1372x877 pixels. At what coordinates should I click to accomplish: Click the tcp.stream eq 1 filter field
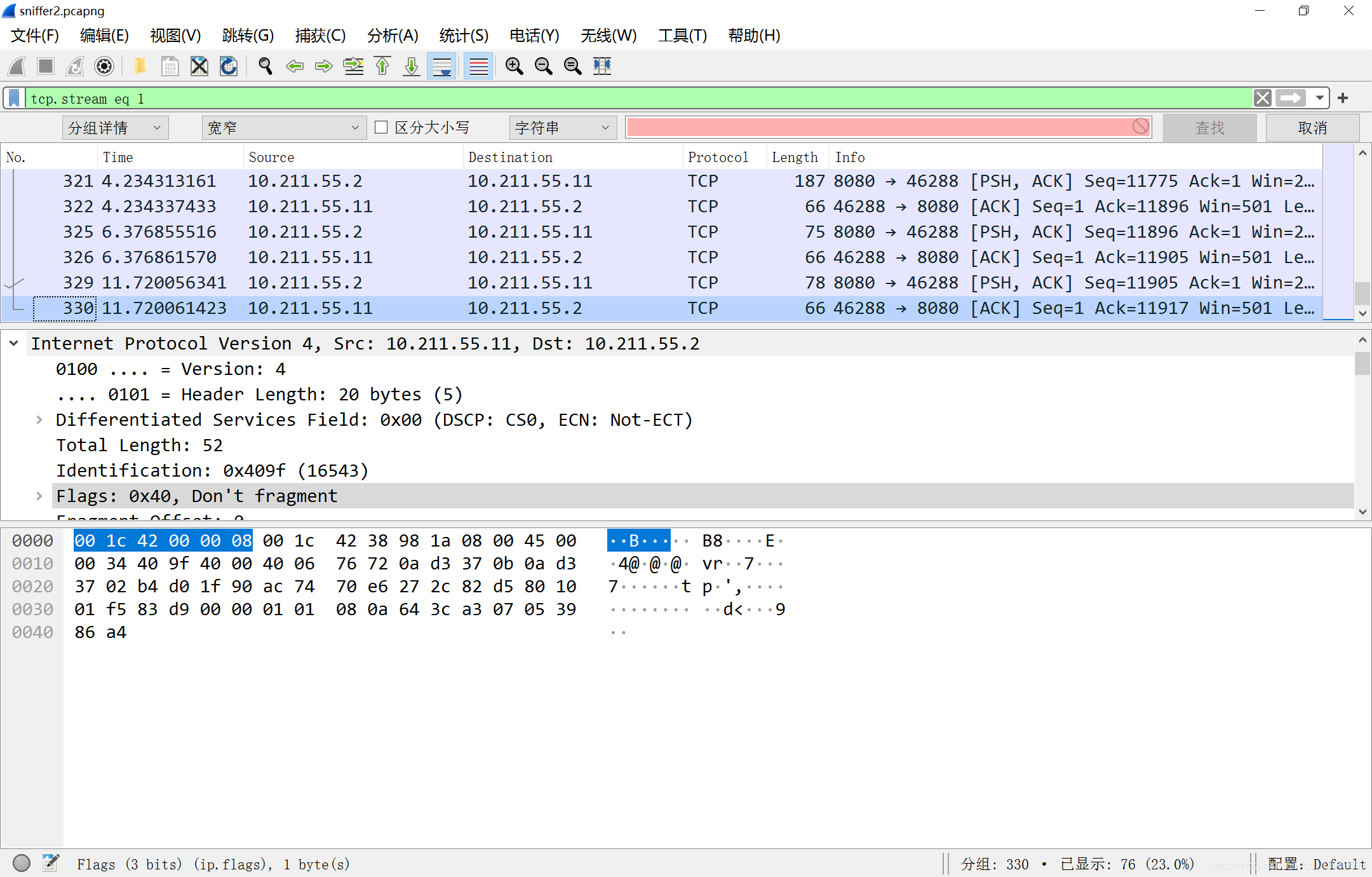coord(638,99)
